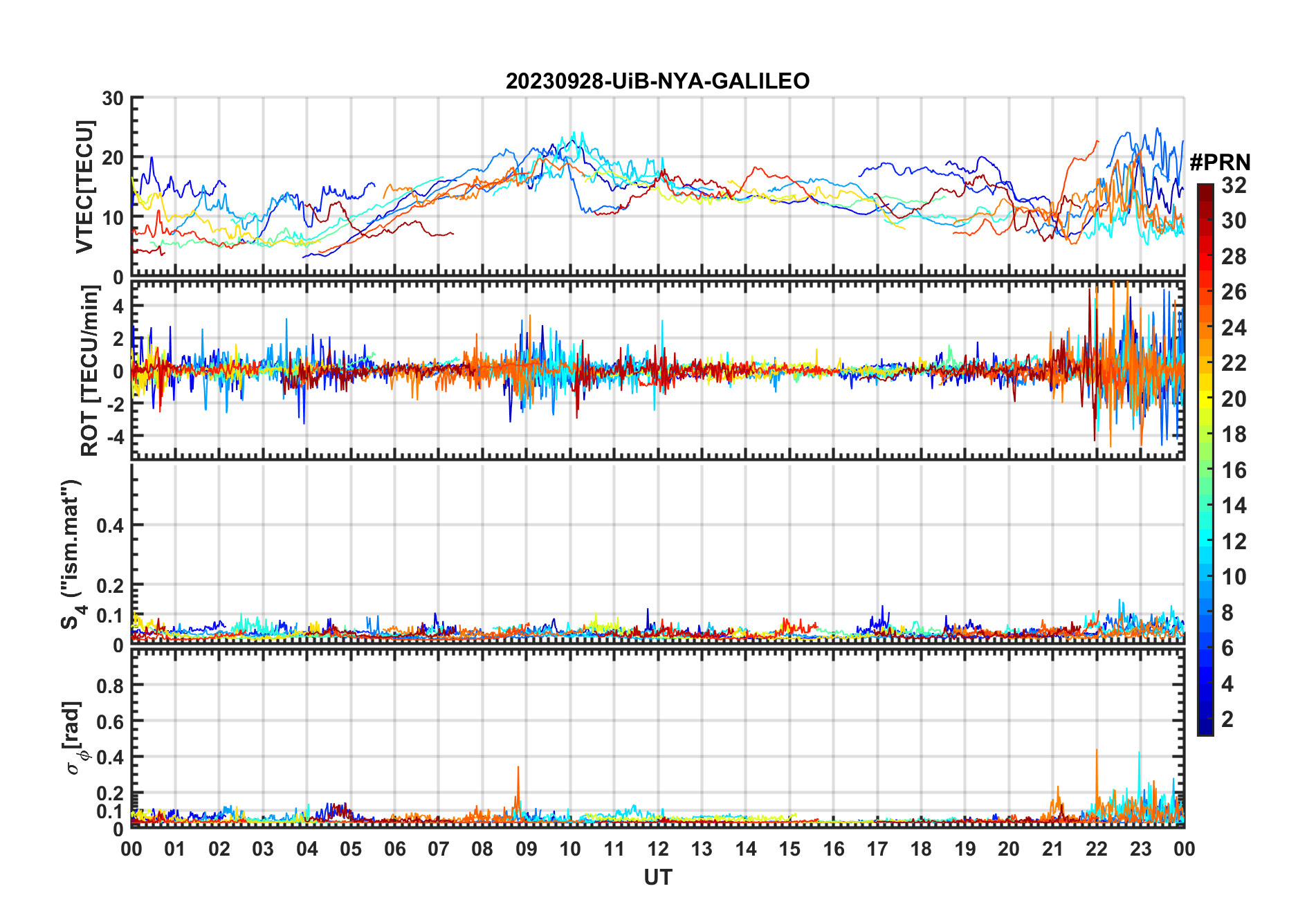Click colorbar tick label 24

(x=1234, y=328)
